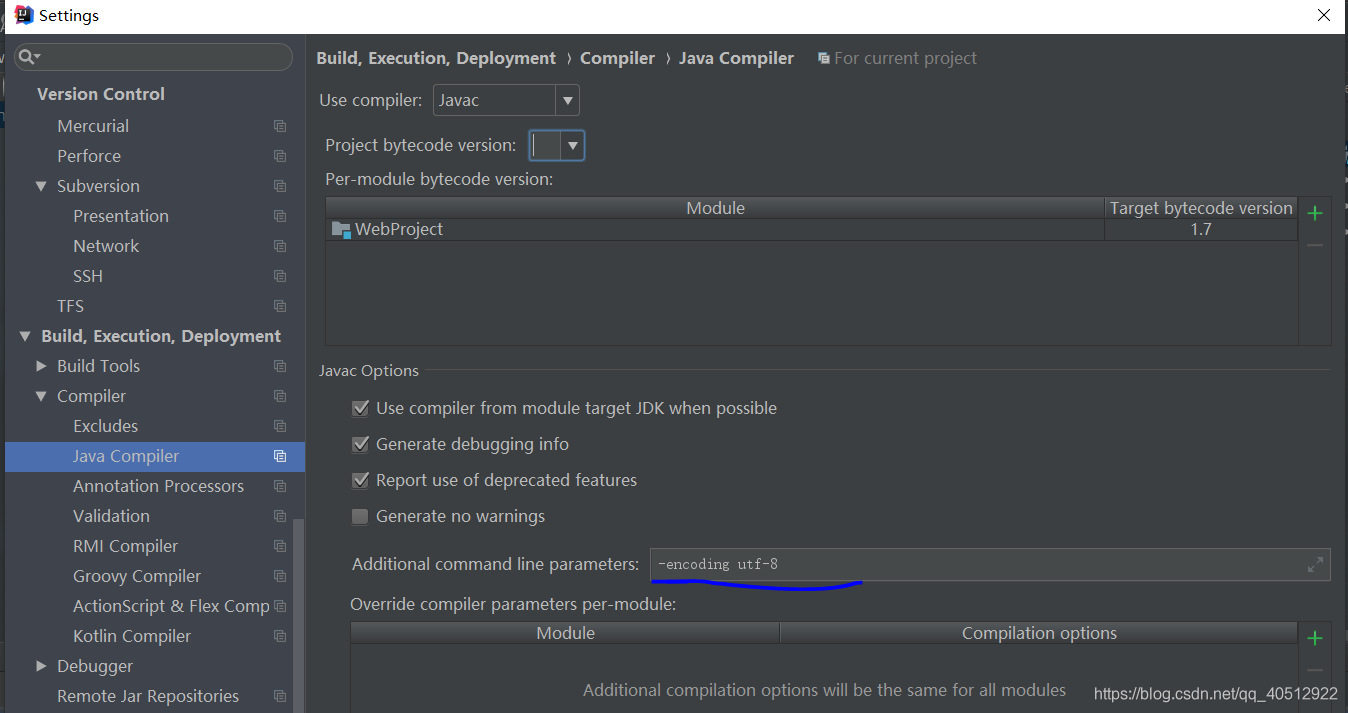Click the WebProject module folder icon
The image size is (1348, 713).
pos(341,230)
